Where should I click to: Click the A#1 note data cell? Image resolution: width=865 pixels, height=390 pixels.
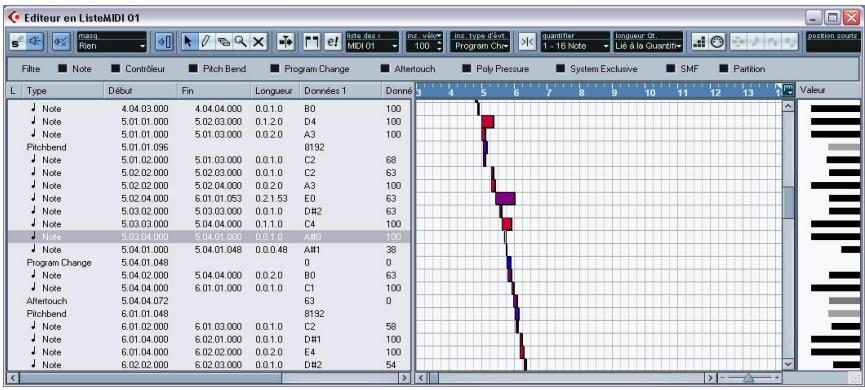(312, 250)
